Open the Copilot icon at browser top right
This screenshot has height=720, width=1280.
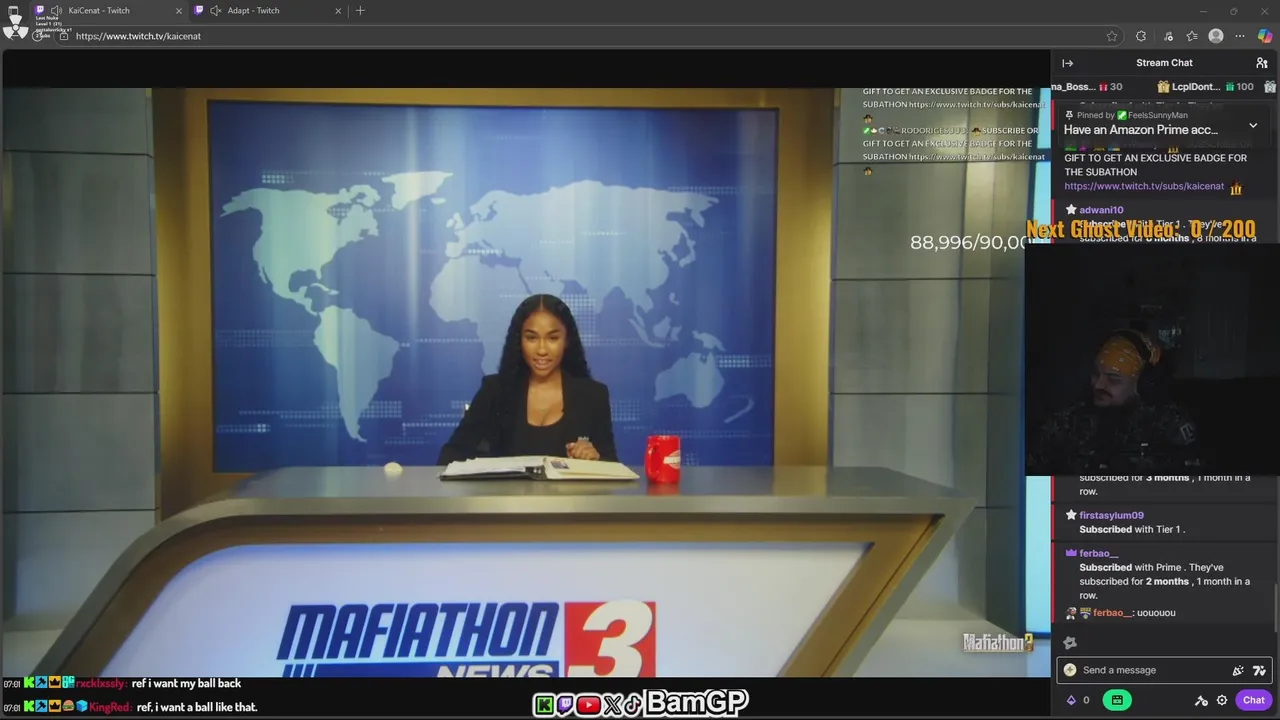tap(1265, 36)
